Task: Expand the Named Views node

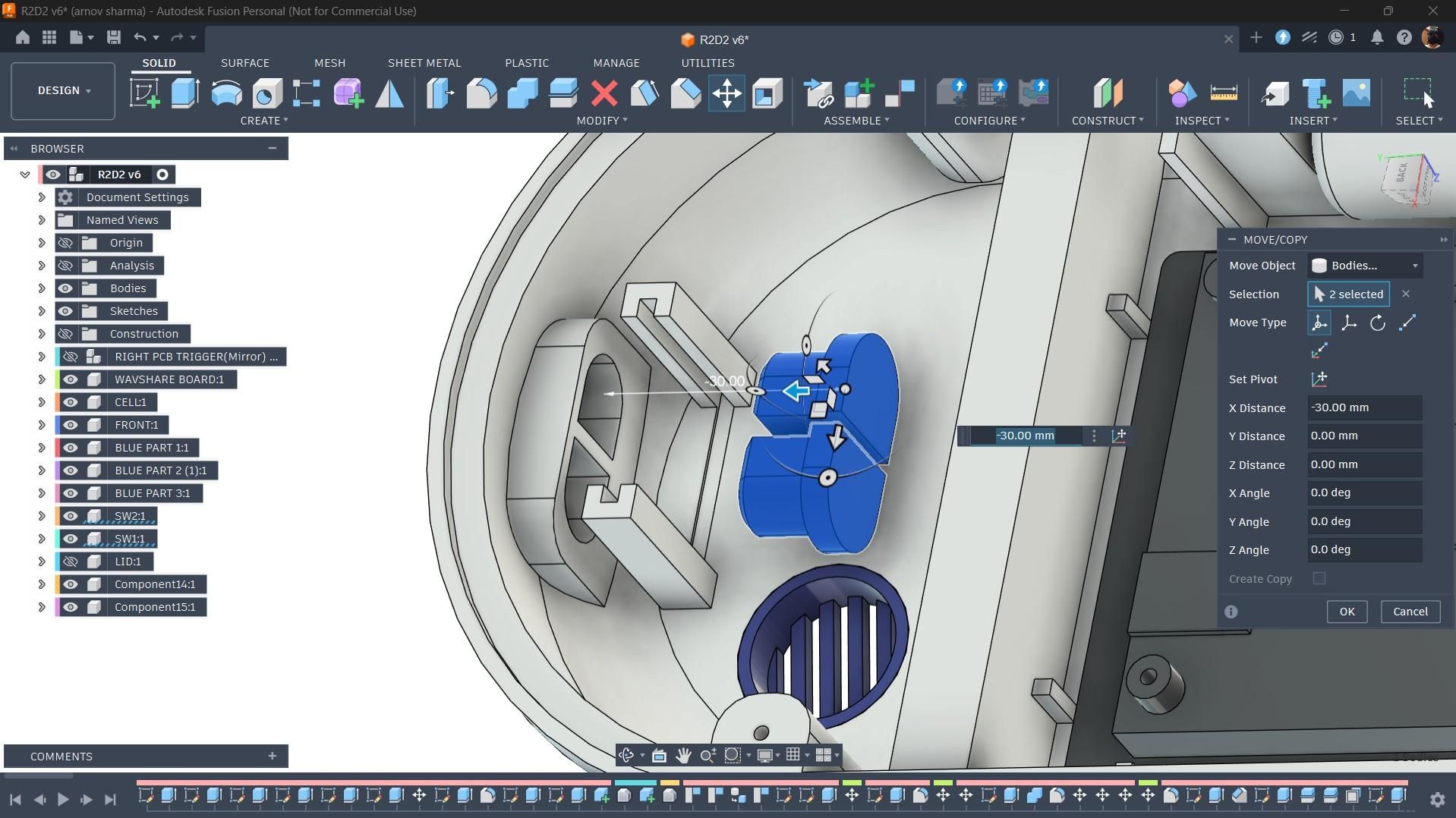Action: (x=42, y=220)
